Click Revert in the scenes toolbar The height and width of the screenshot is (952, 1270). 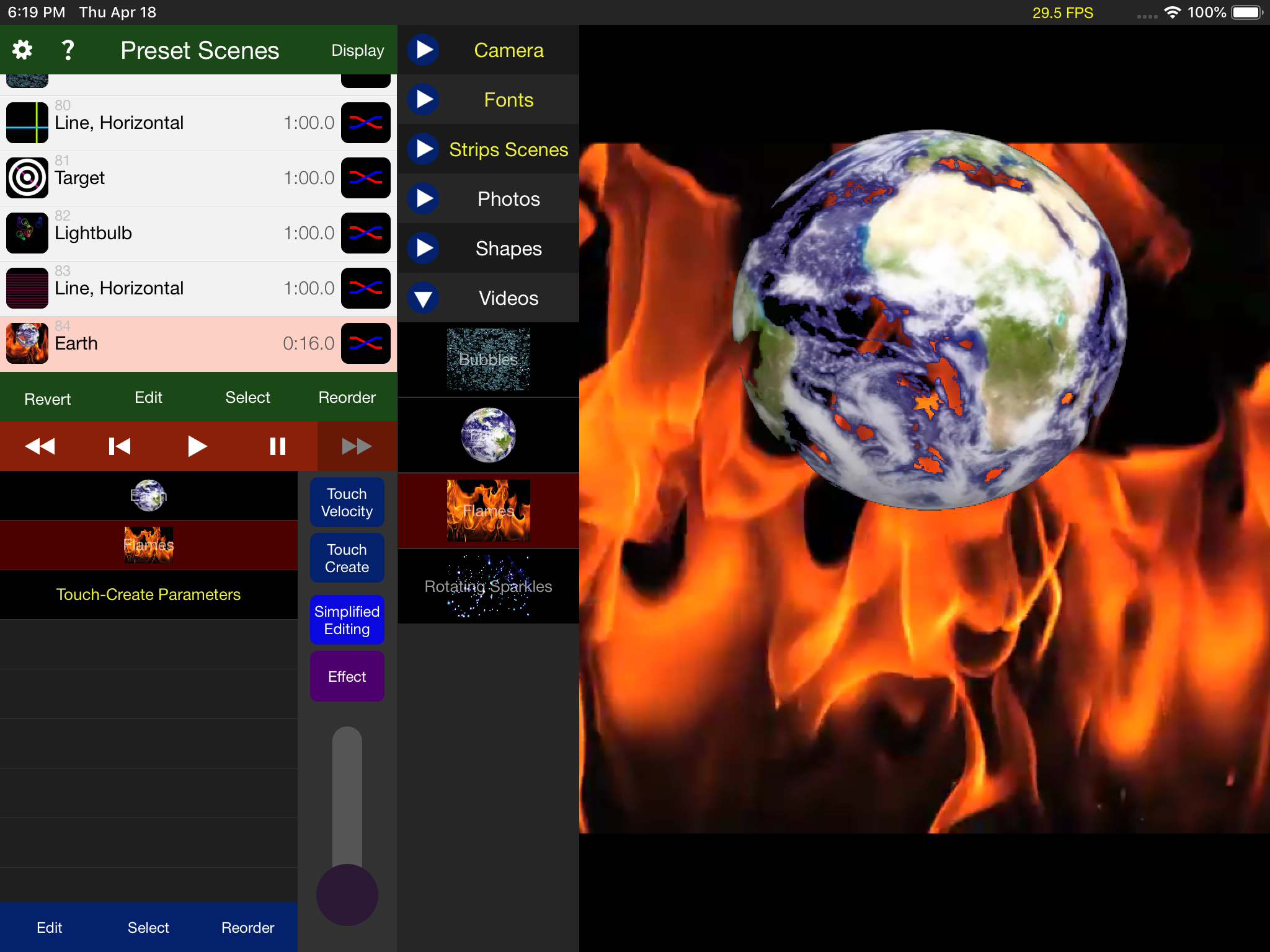click(x=48, y=399)
